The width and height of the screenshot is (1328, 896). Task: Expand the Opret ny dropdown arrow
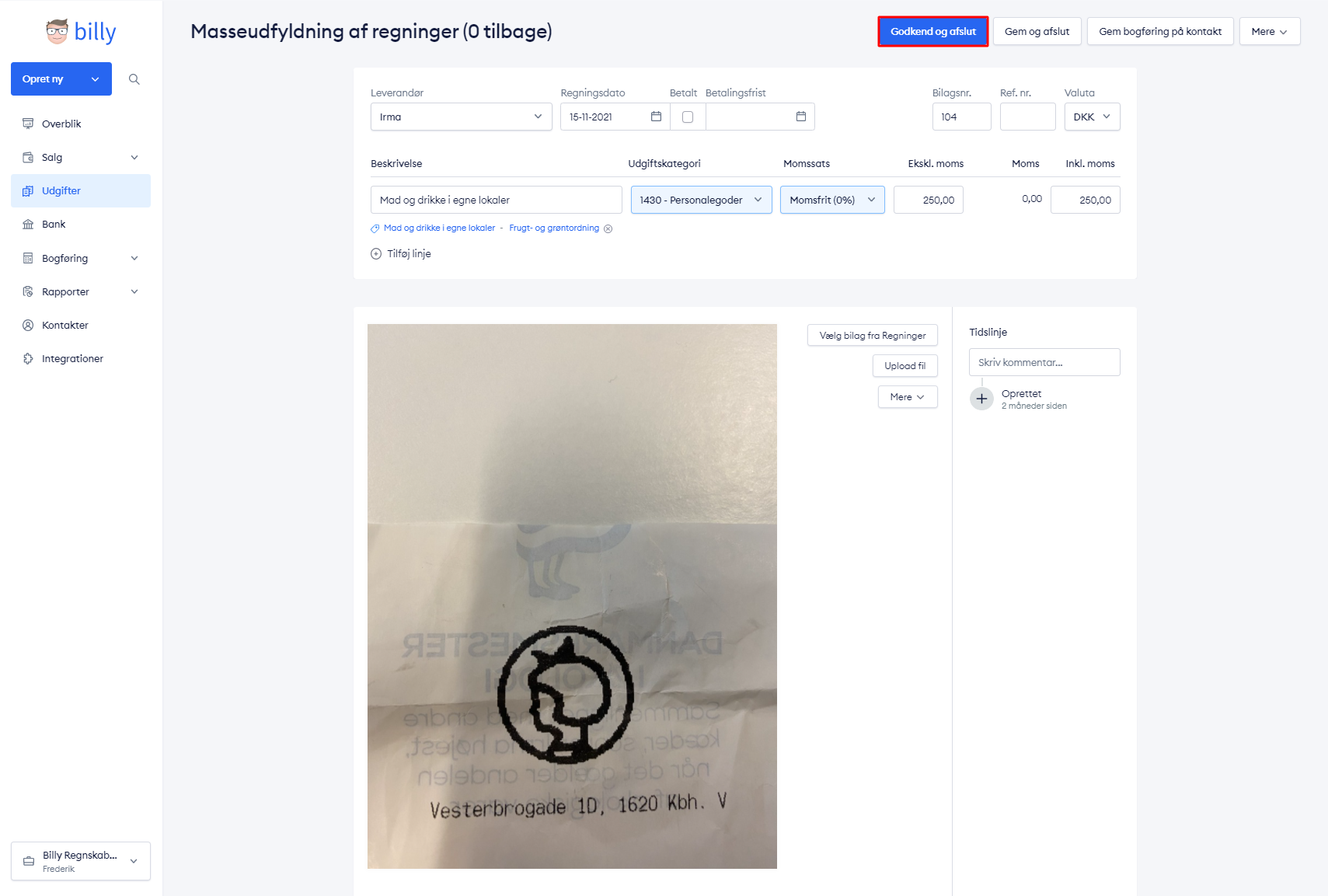pos(95,79)
